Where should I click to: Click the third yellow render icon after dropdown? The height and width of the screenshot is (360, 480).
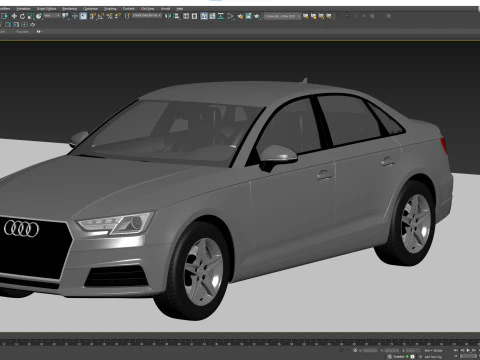(x=321, y=16)
